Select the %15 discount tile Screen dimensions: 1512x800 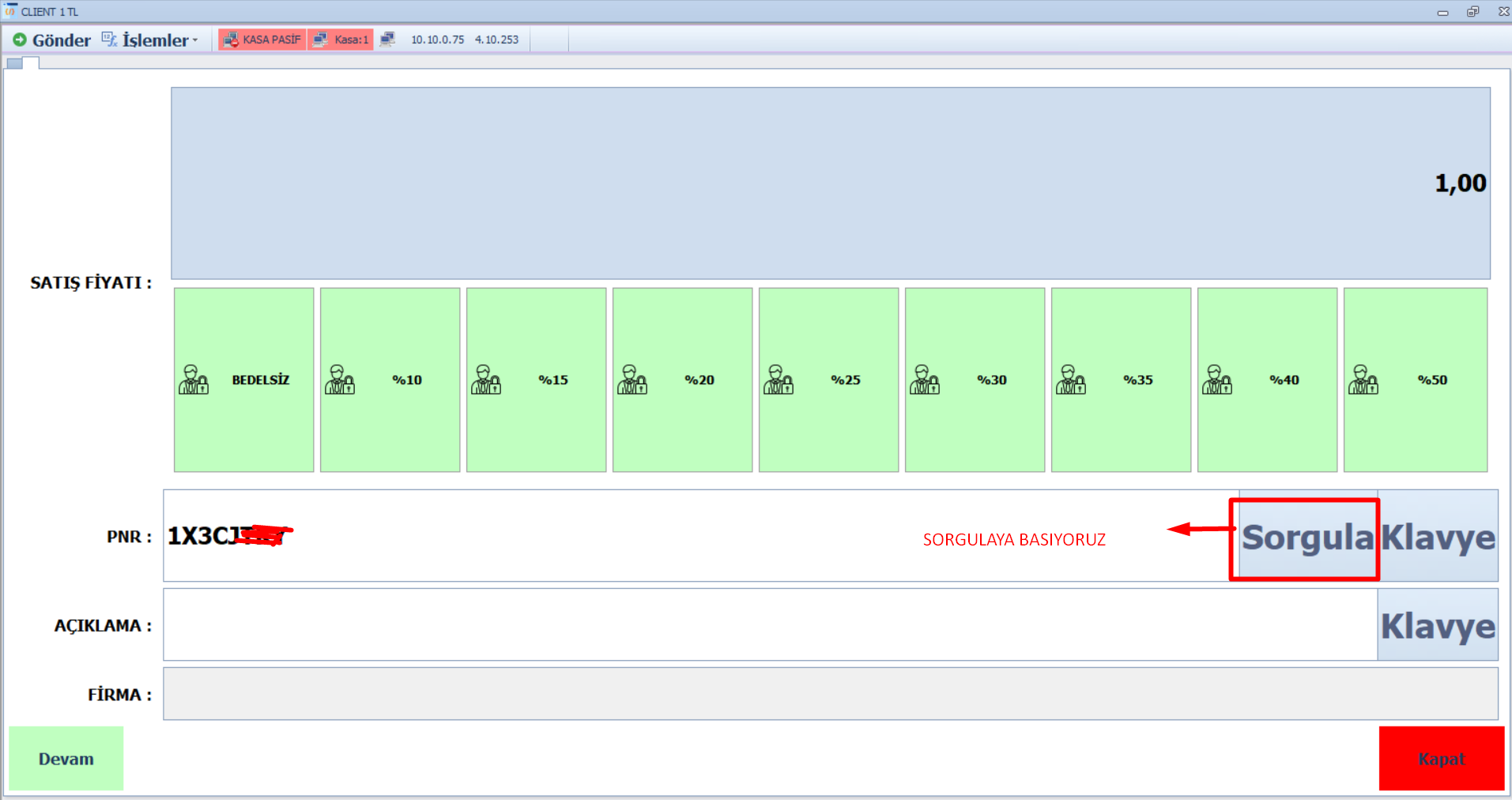coord(536,379)
